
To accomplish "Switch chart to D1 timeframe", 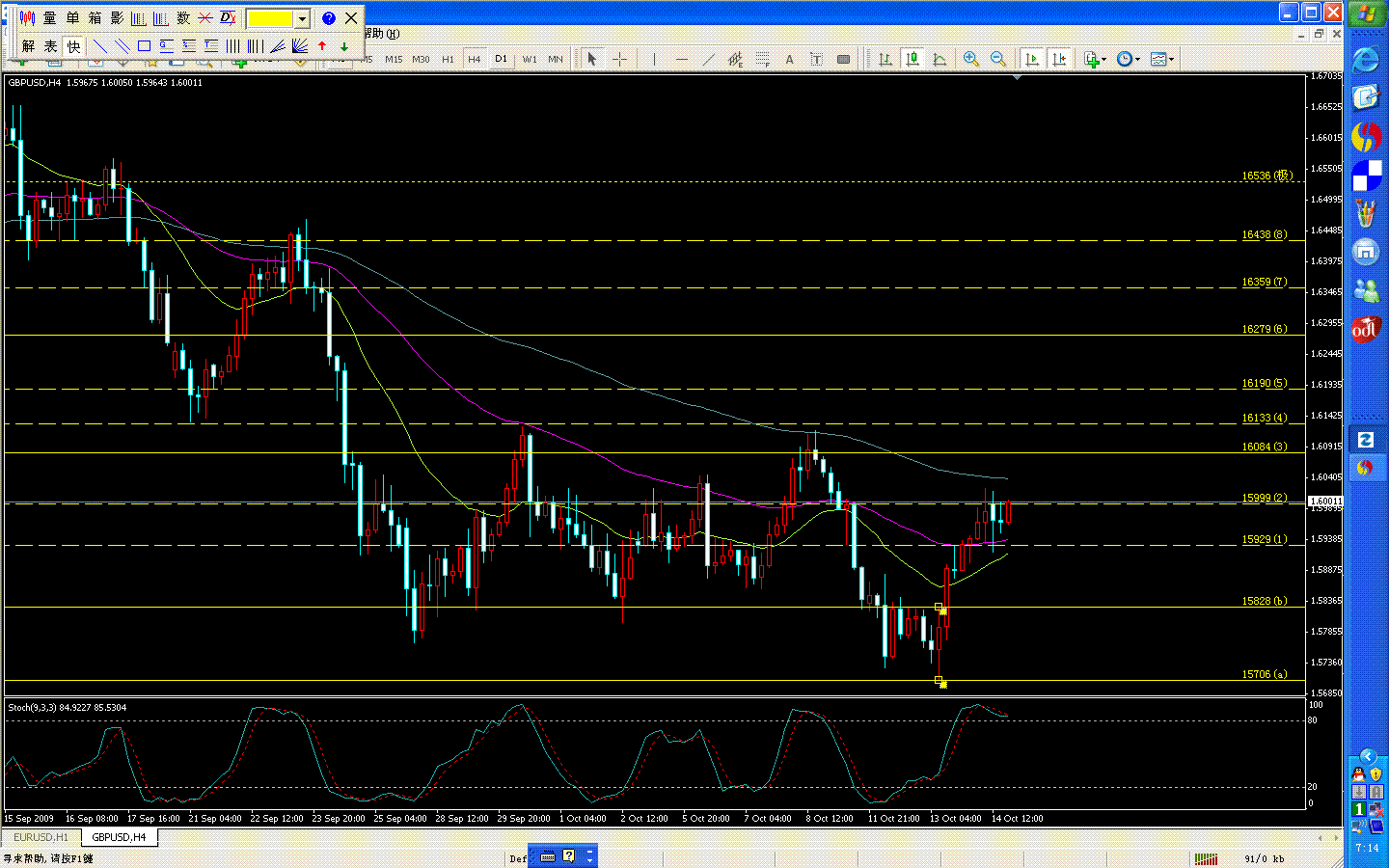I will (x=501, y=60).
